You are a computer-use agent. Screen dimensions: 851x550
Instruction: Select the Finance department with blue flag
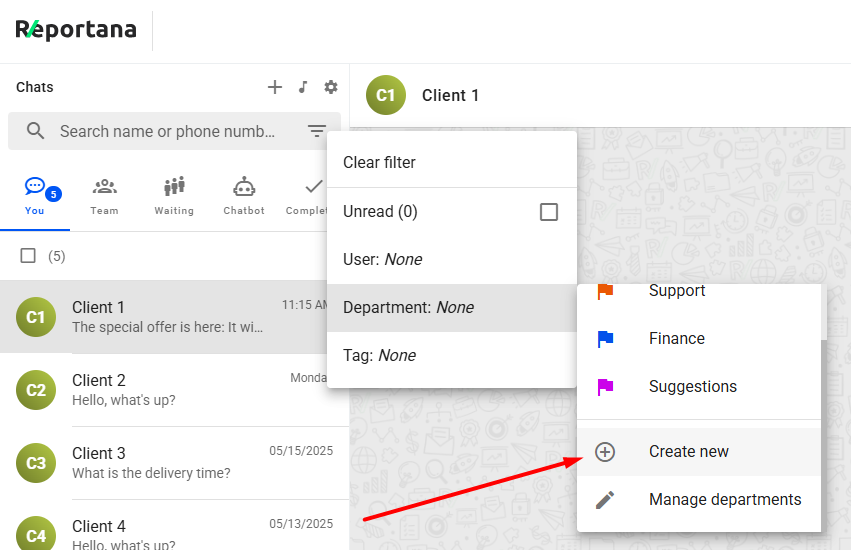676,339
